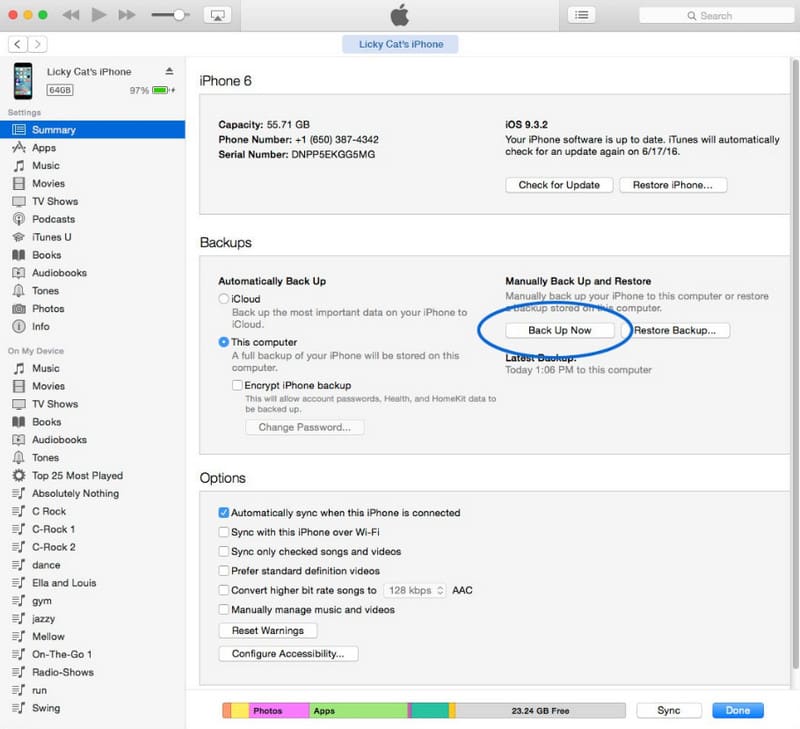Open the Radio-Shows playlist

pyautogui.click(x=92, y=672)
